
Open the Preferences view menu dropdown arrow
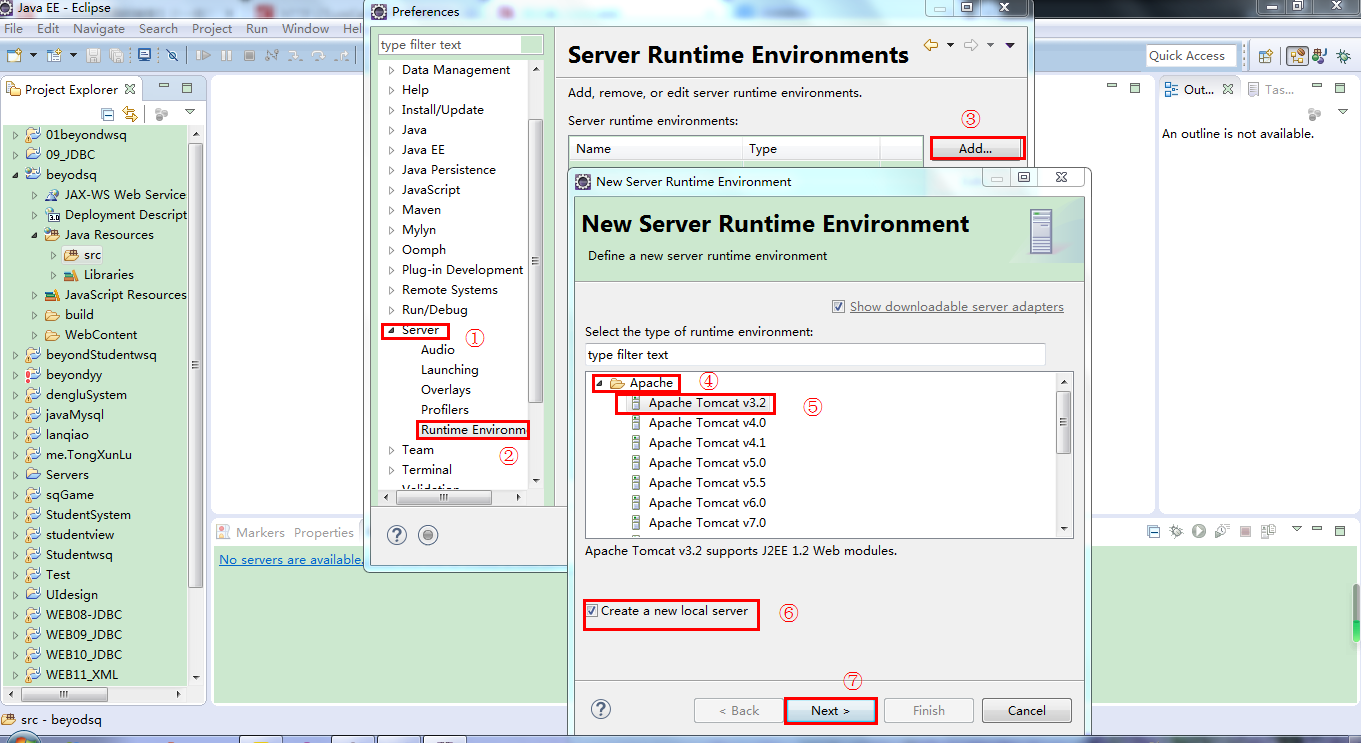[1010, 45]
